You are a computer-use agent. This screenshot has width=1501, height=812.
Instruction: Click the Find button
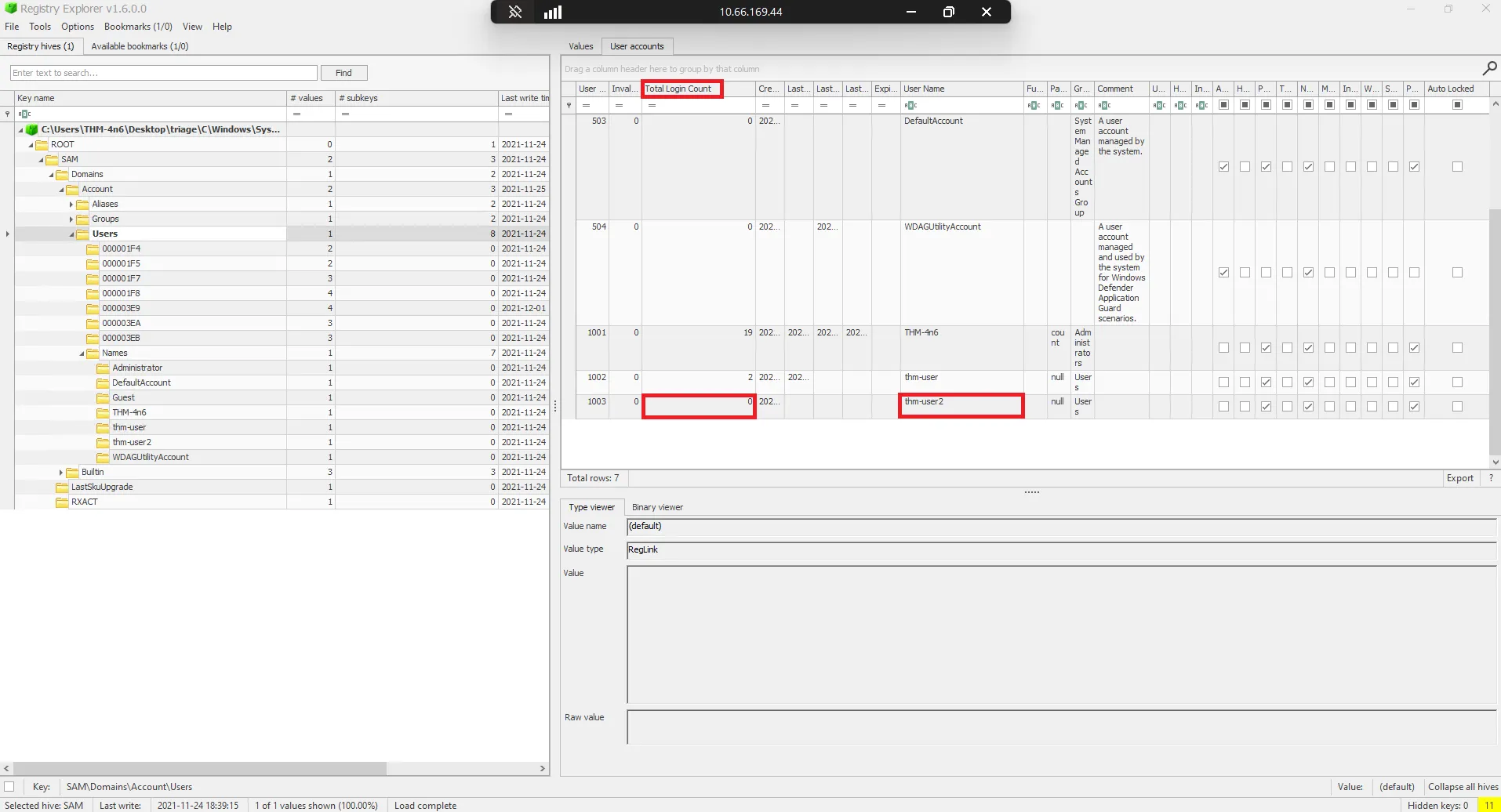(x=344, y=73)
